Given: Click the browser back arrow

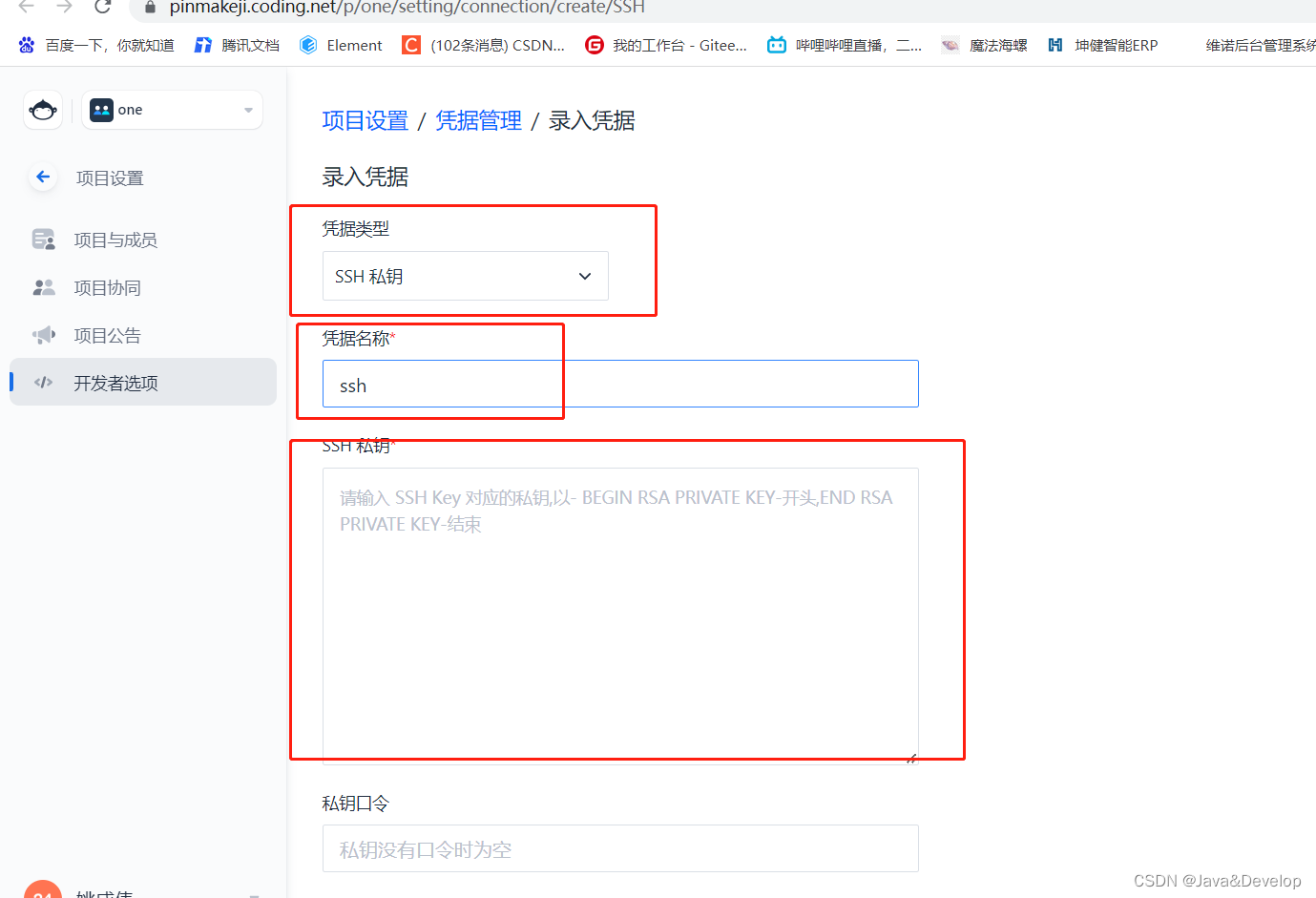Looking at the screenshot, I should pos(27,7).
